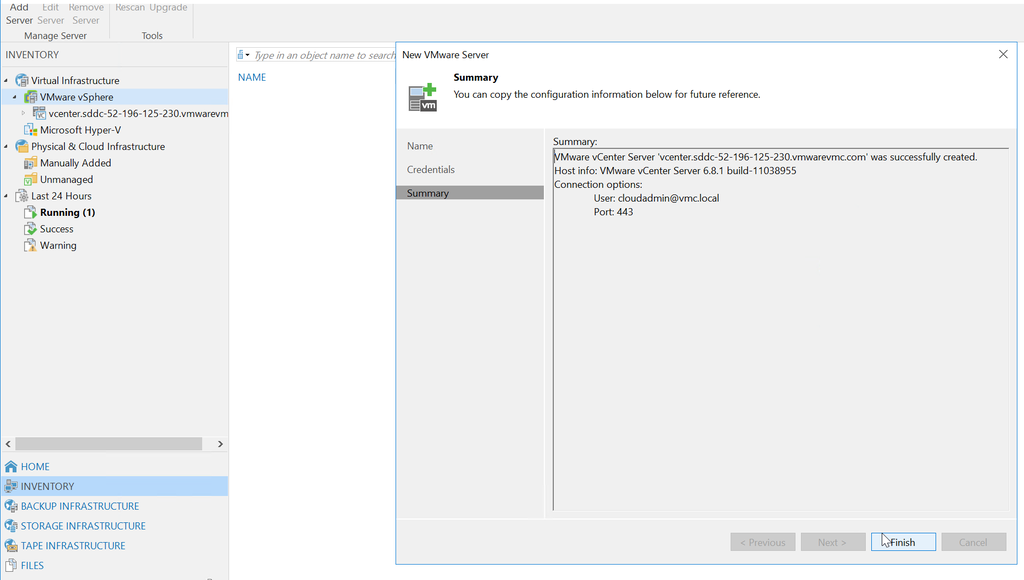This screenshot has height=580, width=1024.
Task: Switch to the BACKUP INFRASTRUCTURE view
Action: point(80,506)
